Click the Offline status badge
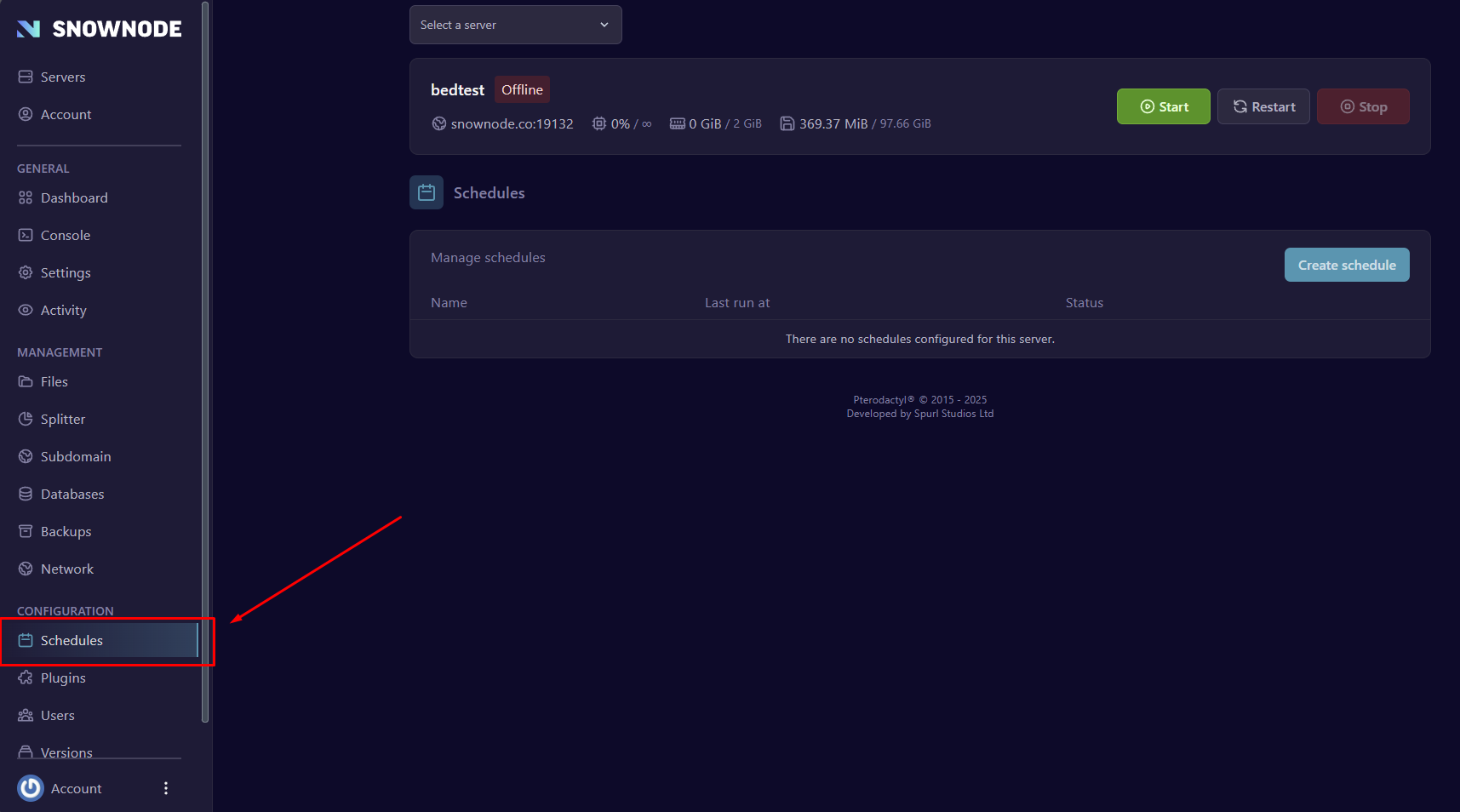This screenshot has width=1460, height=812. pyautogui.click(x=522, y=89)
